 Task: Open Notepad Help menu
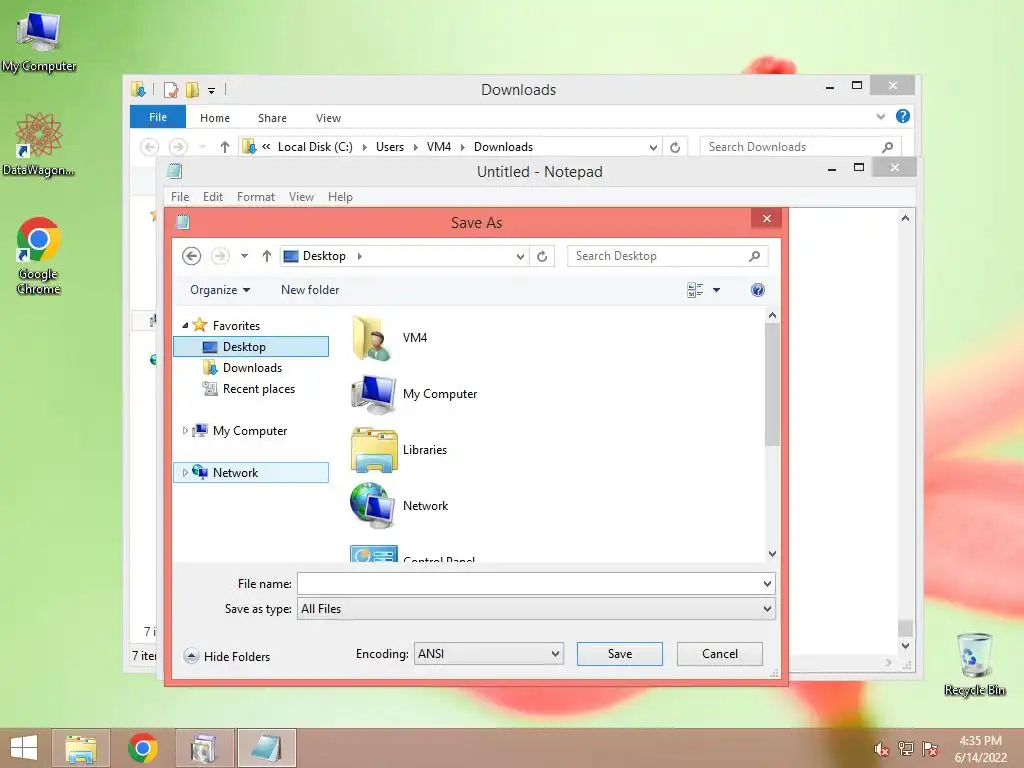(x=340, y=197)
